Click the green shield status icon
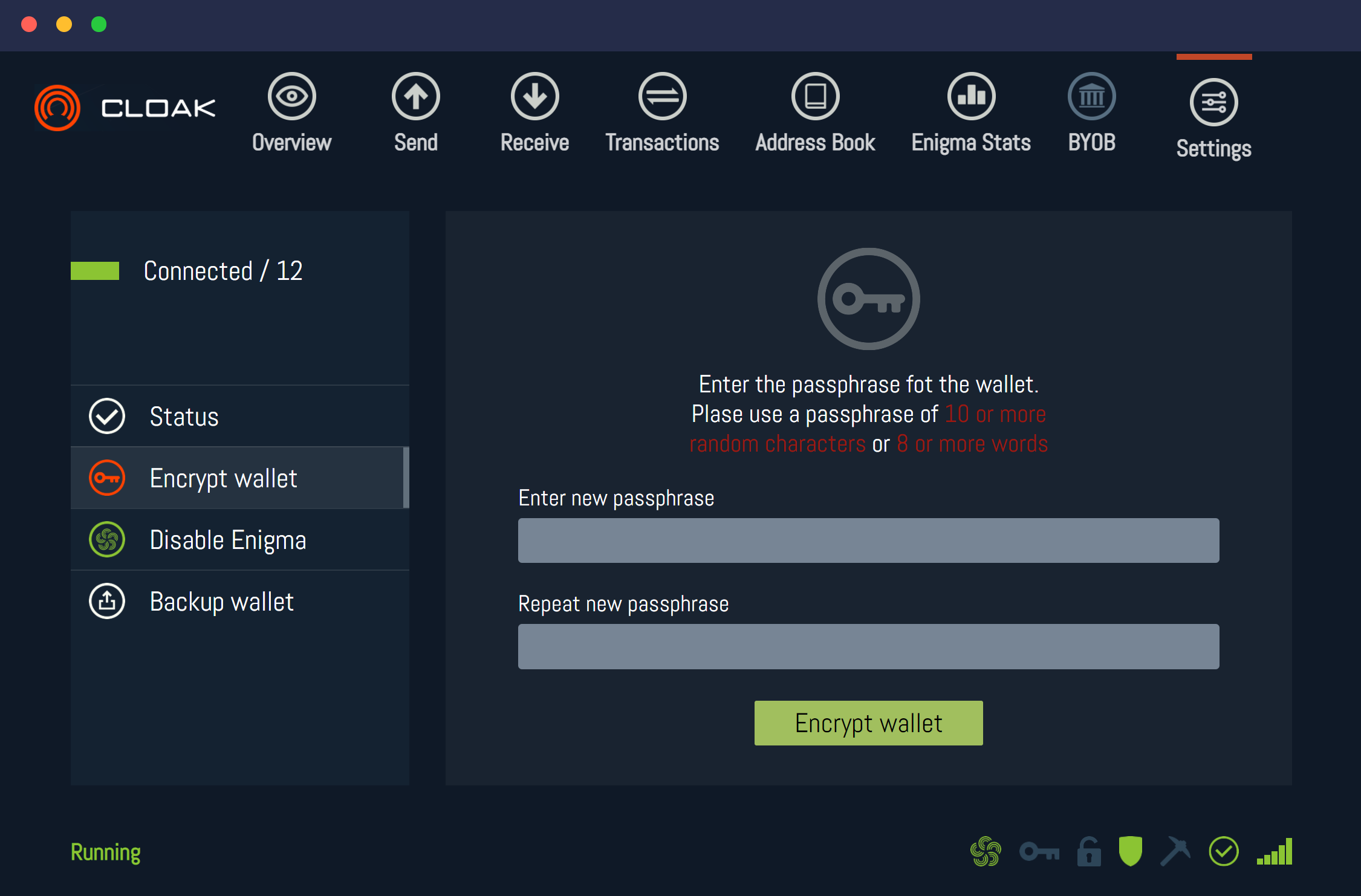The image size is (1361, 896). [1130, 851]
